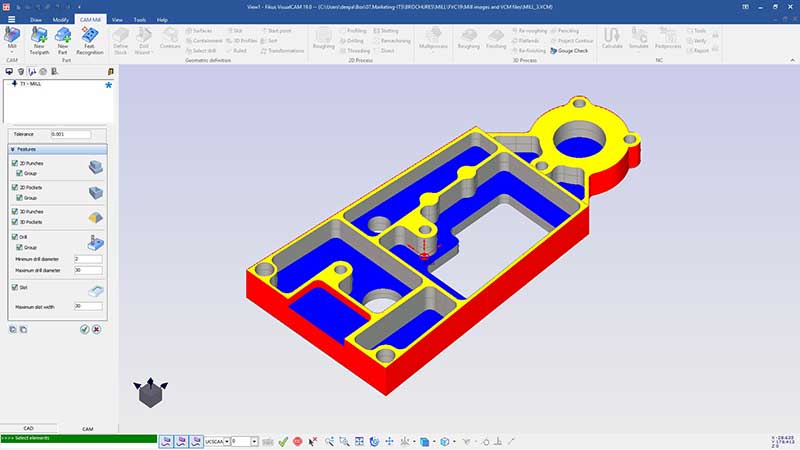
Task: Open the UCSCAM coordinate system dropdown
Action: (225, 441)
